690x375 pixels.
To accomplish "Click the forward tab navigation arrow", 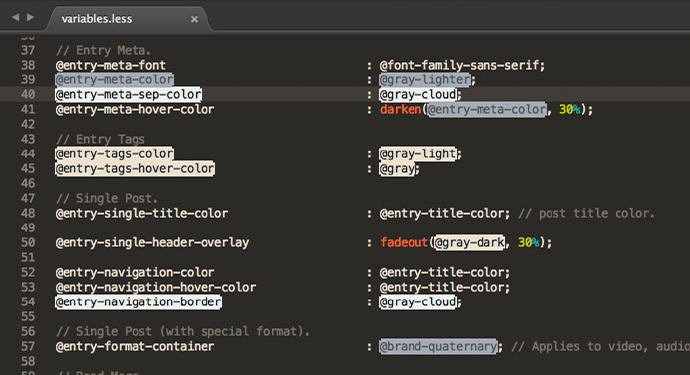I will coord(30,17).
